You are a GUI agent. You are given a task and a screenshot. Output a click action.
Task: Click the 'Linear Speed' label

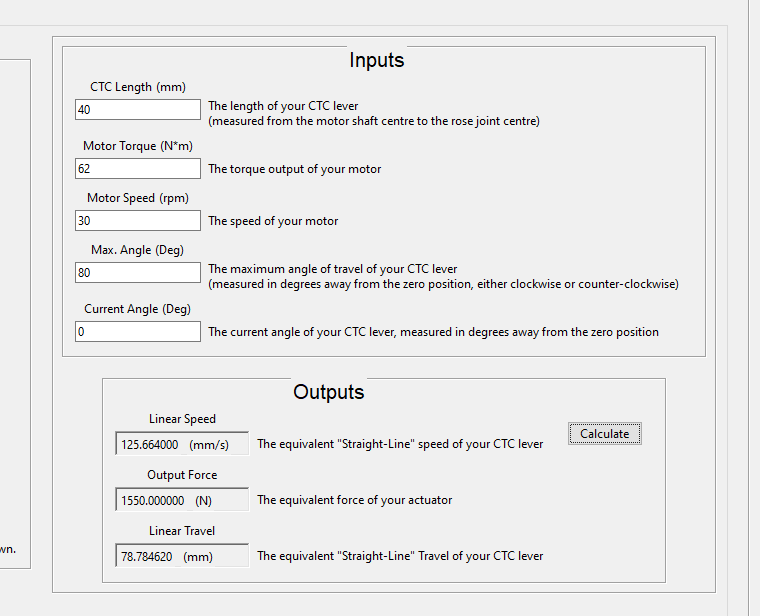click(182, 419)
